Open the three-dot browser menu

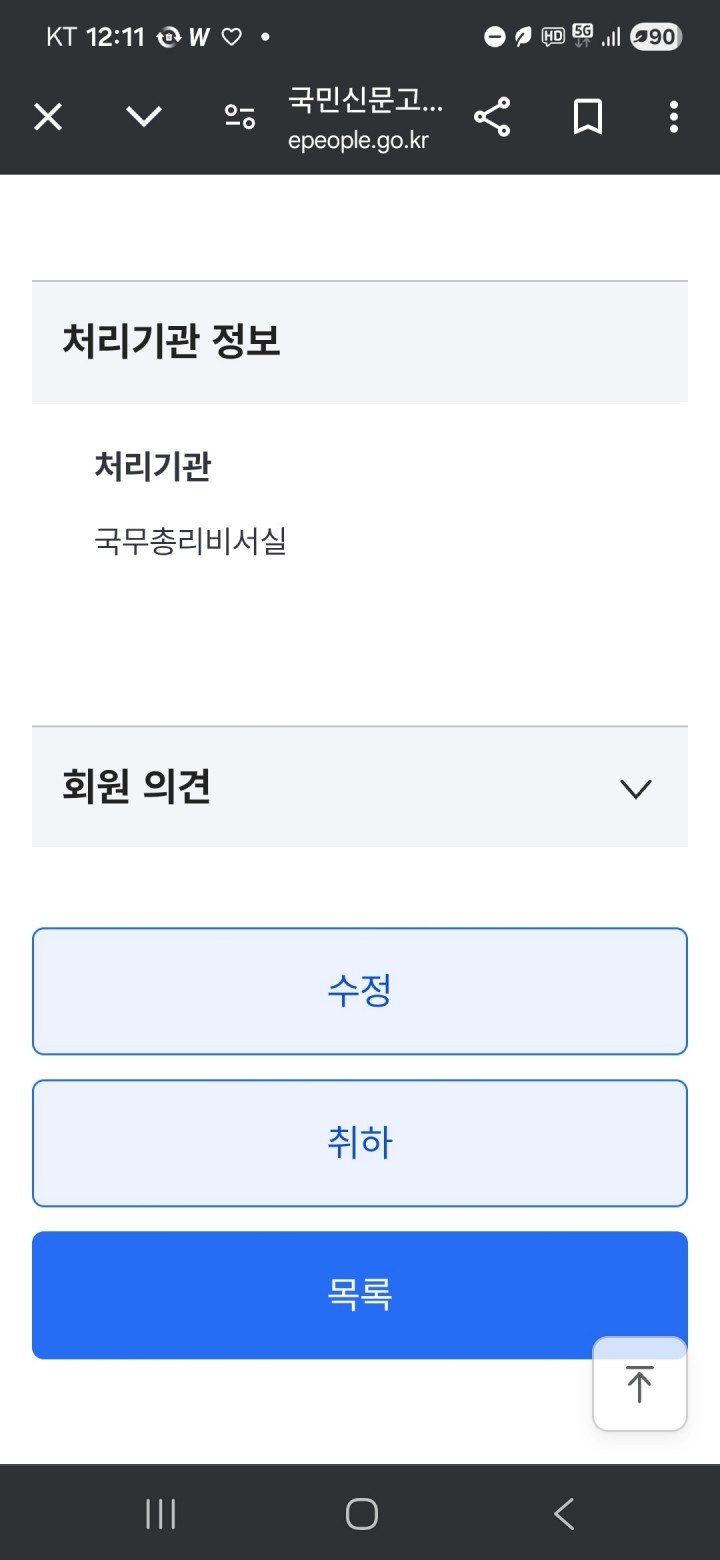click(674, 118)
